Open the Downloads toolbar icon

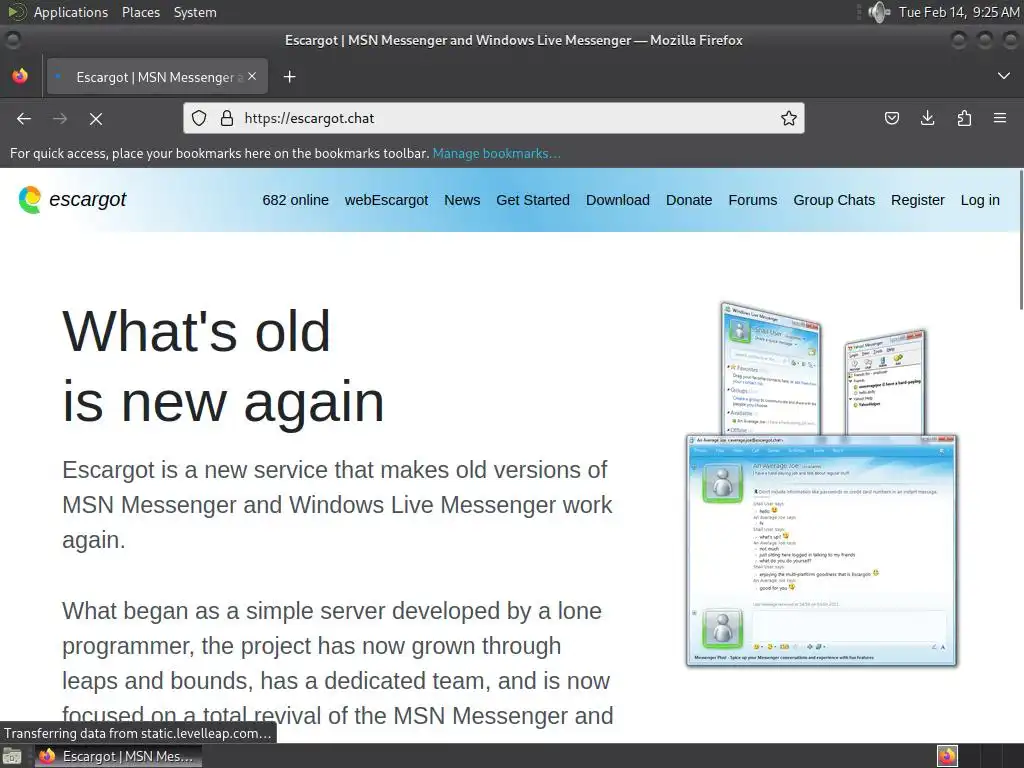927,118
